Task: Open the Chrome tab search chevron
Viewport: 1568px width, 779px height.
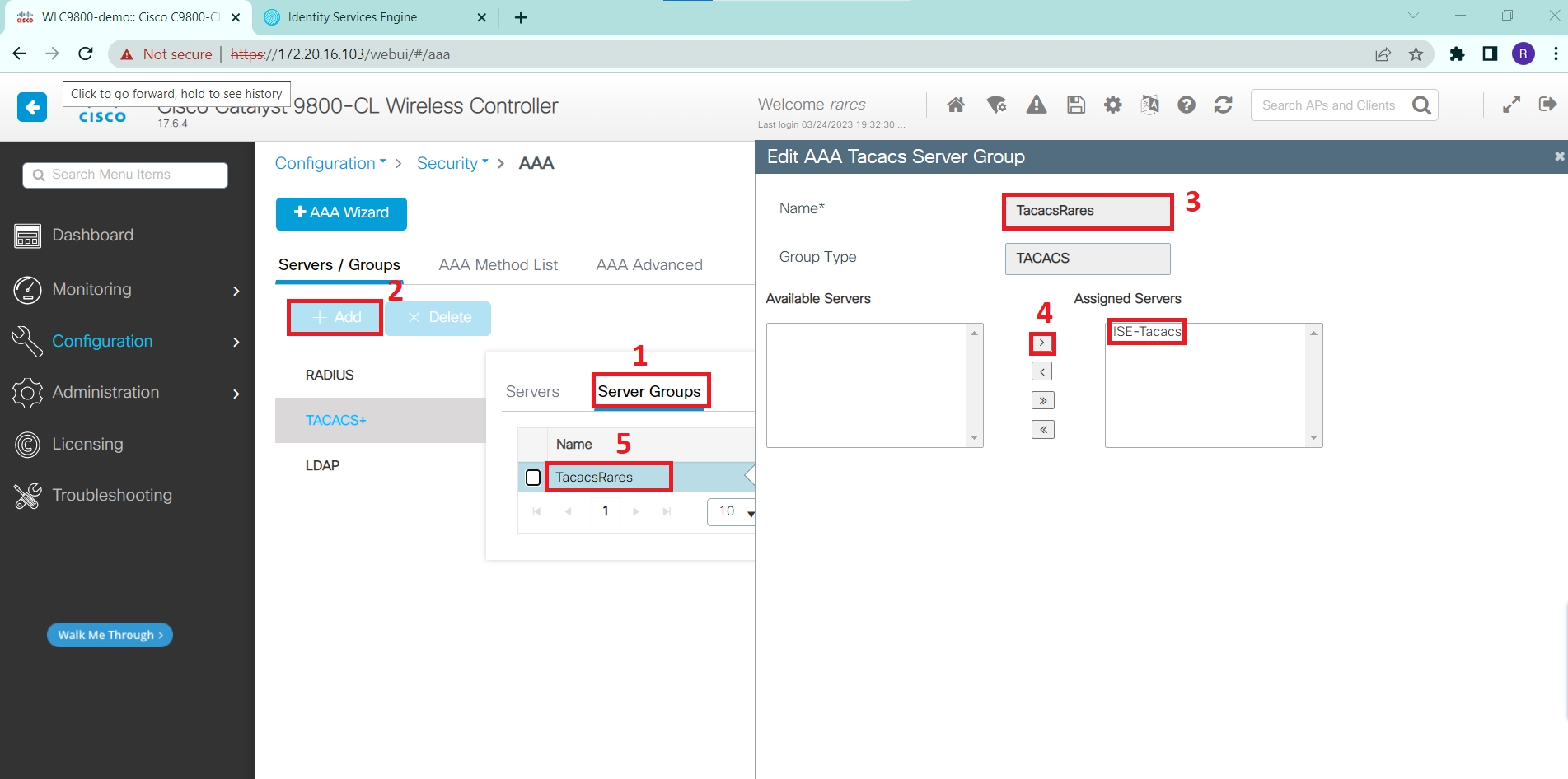Action: (1413, 16)
